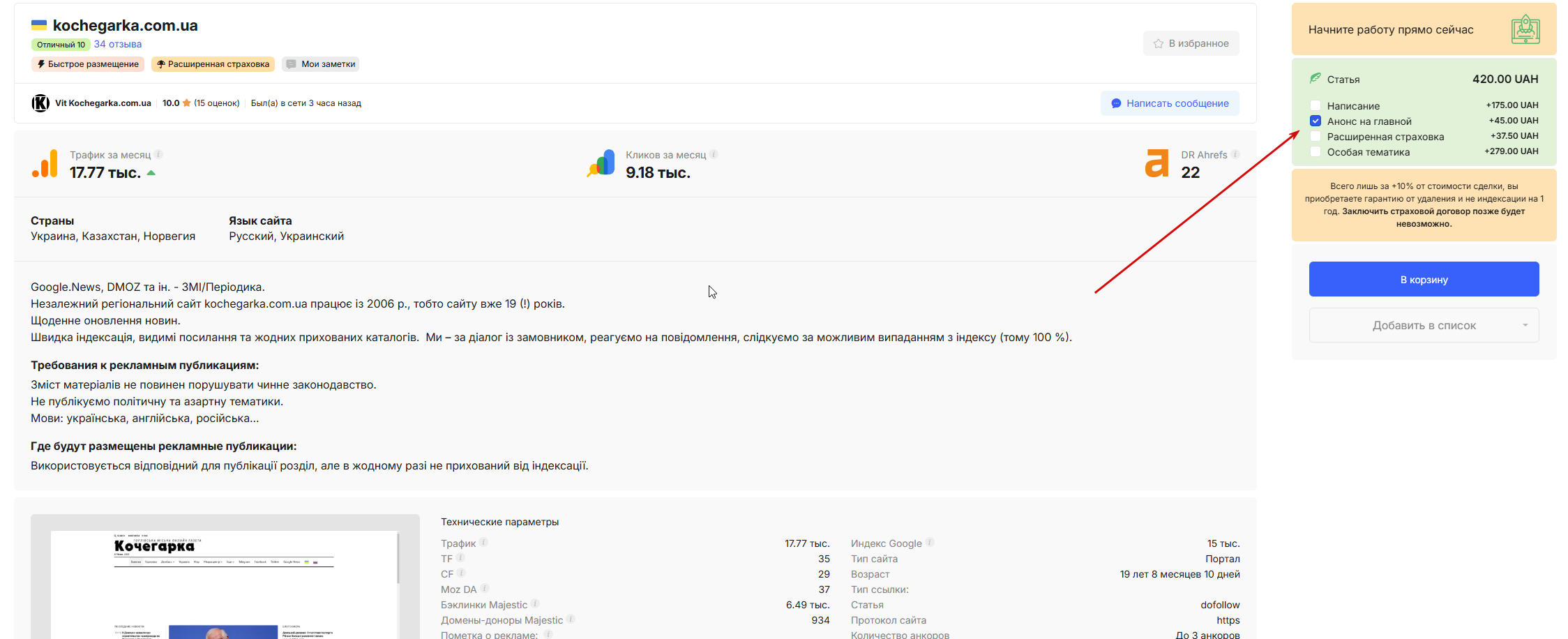Click the green leaf icon next to Статья
The height and width of the screenshot is (639, 1568).
coord(1316,78)
